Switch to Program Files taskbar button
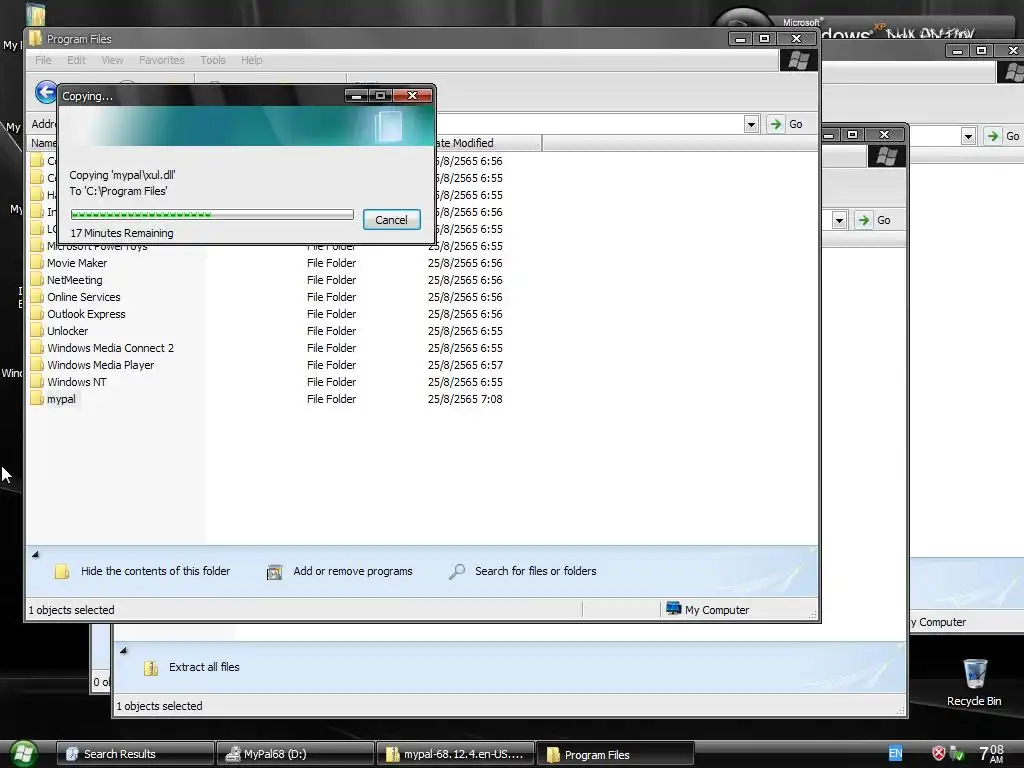The image size is (1024, 768). [x=615, y=754]
